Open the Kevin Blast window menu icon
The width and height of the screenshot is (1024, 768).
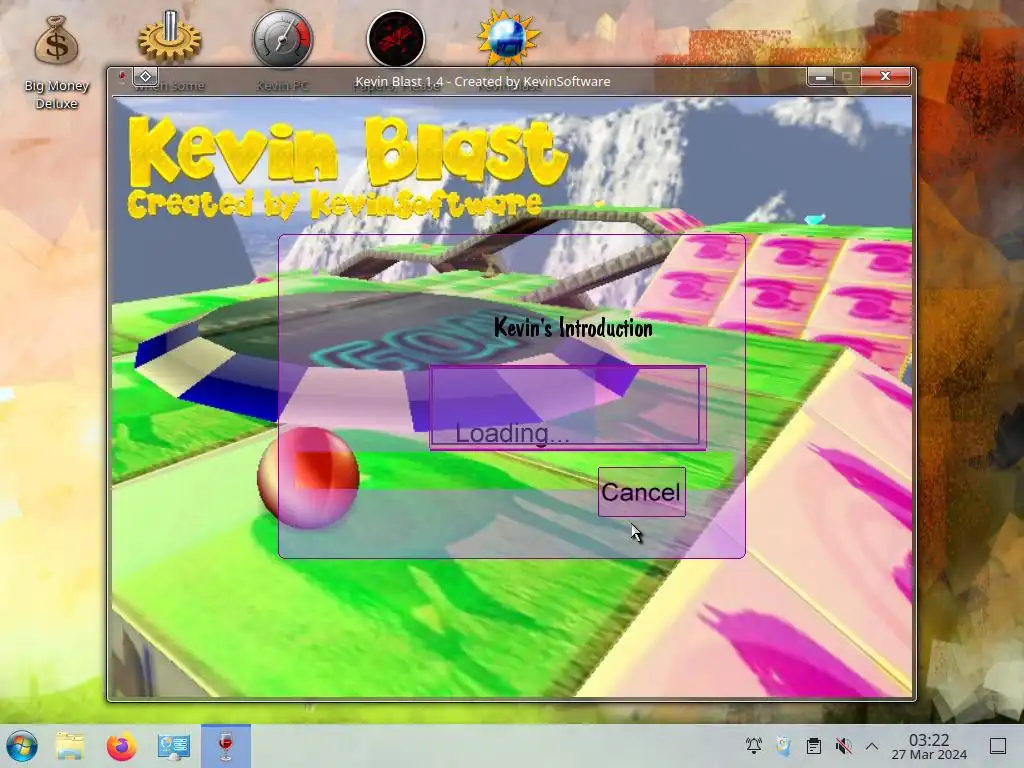click(x=121, y=77)
